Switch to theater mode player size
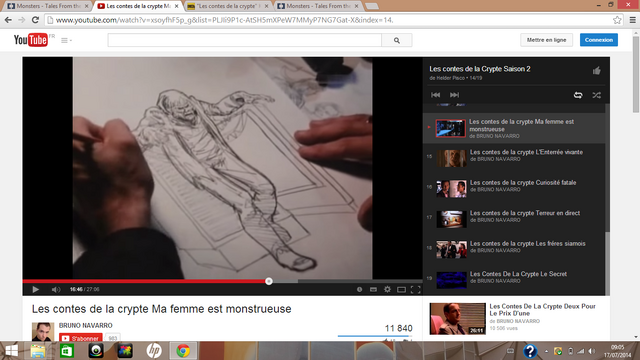The width and height of the screenshot is (640, 360). point(401,289)
